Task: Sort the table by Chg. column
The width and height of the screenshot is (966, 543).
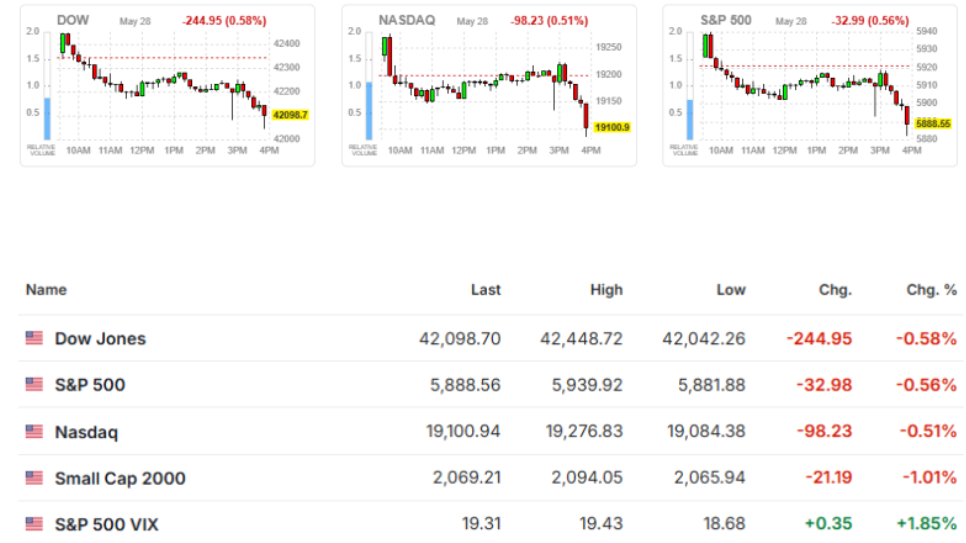Action: (x=835, y=290)
